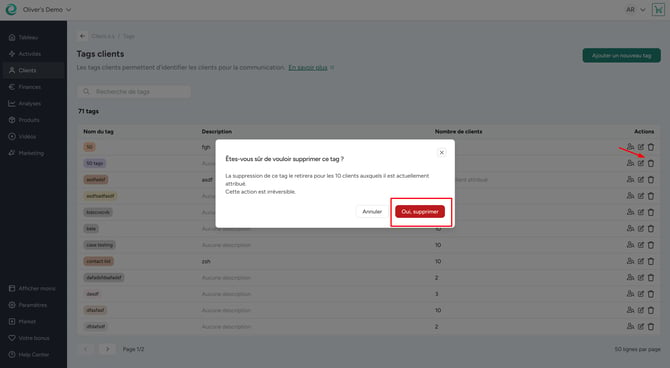Image resolution: width=670 pixels, height=368 pixels.
Task: Open Paramètres in the sidebar
Action: [33, 305]
